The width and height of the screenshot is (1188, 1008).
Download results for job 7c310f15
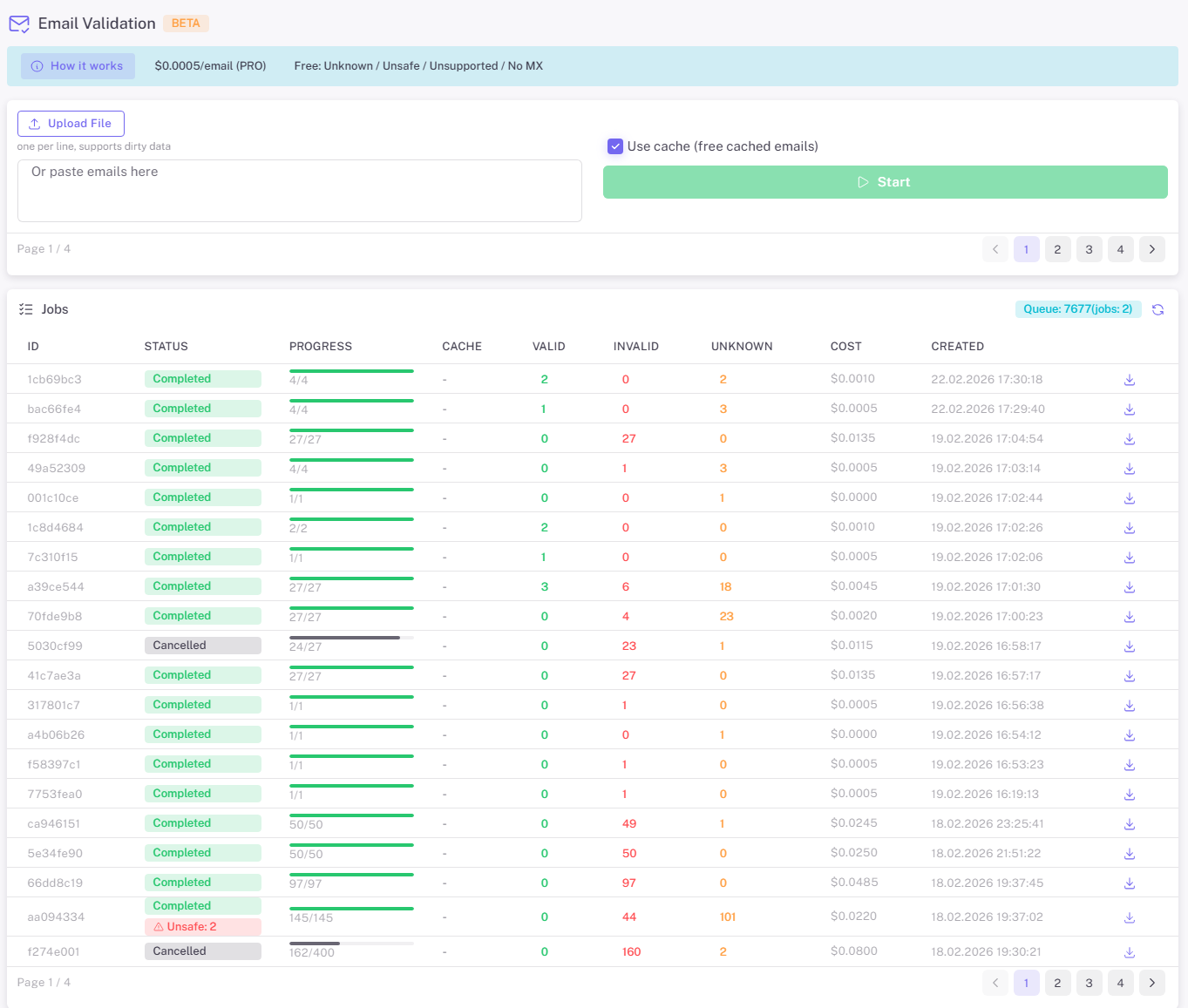1129,558
